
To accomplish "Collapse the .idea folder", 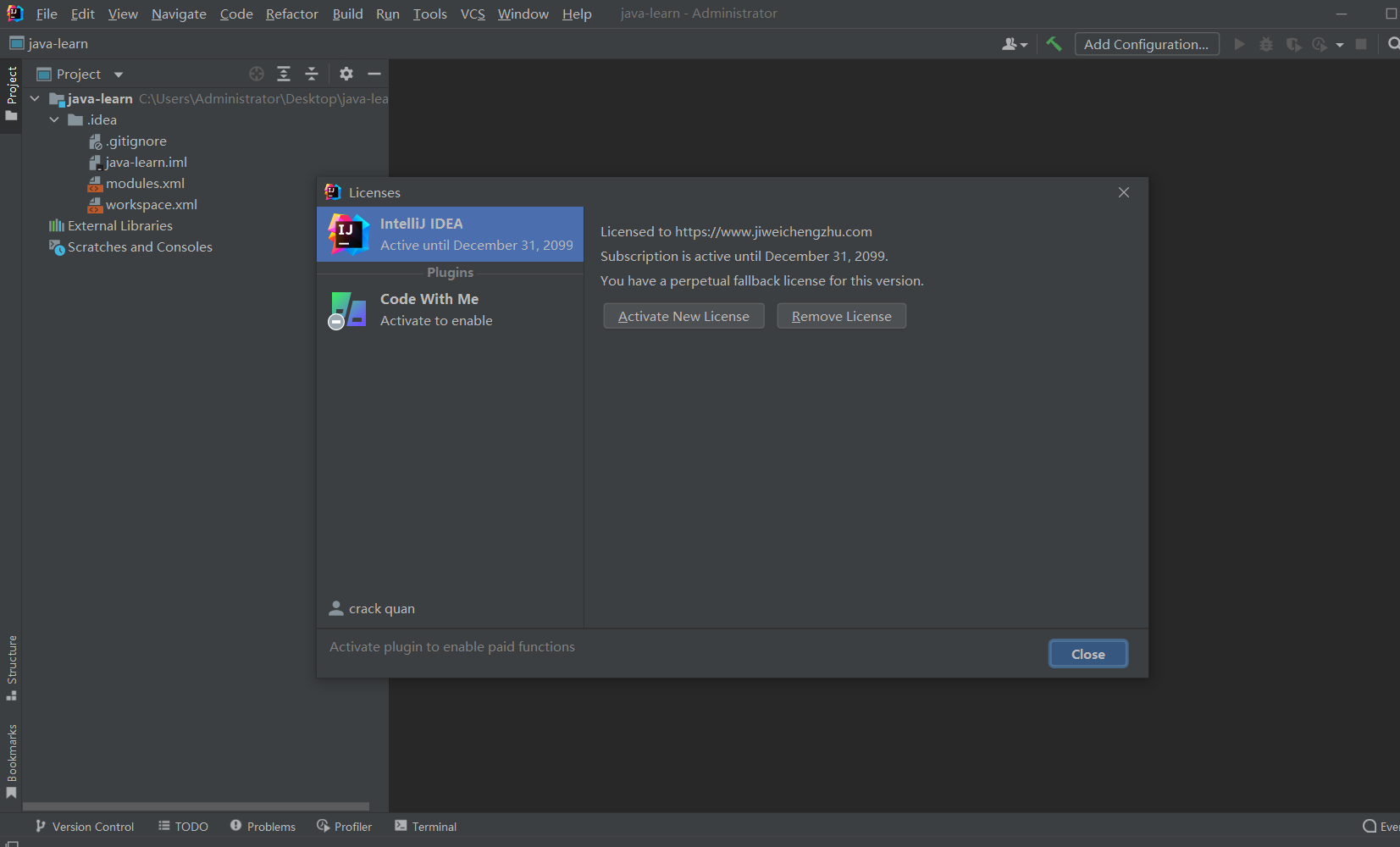I will pyautogui.click(x=54, y=119).
